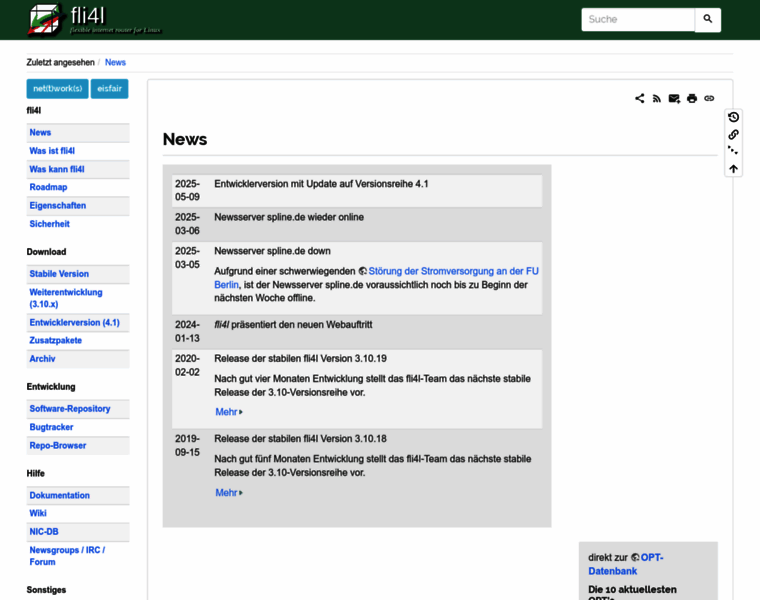Focus the Suche search field
Screen dimensions: 760x600
638,19
